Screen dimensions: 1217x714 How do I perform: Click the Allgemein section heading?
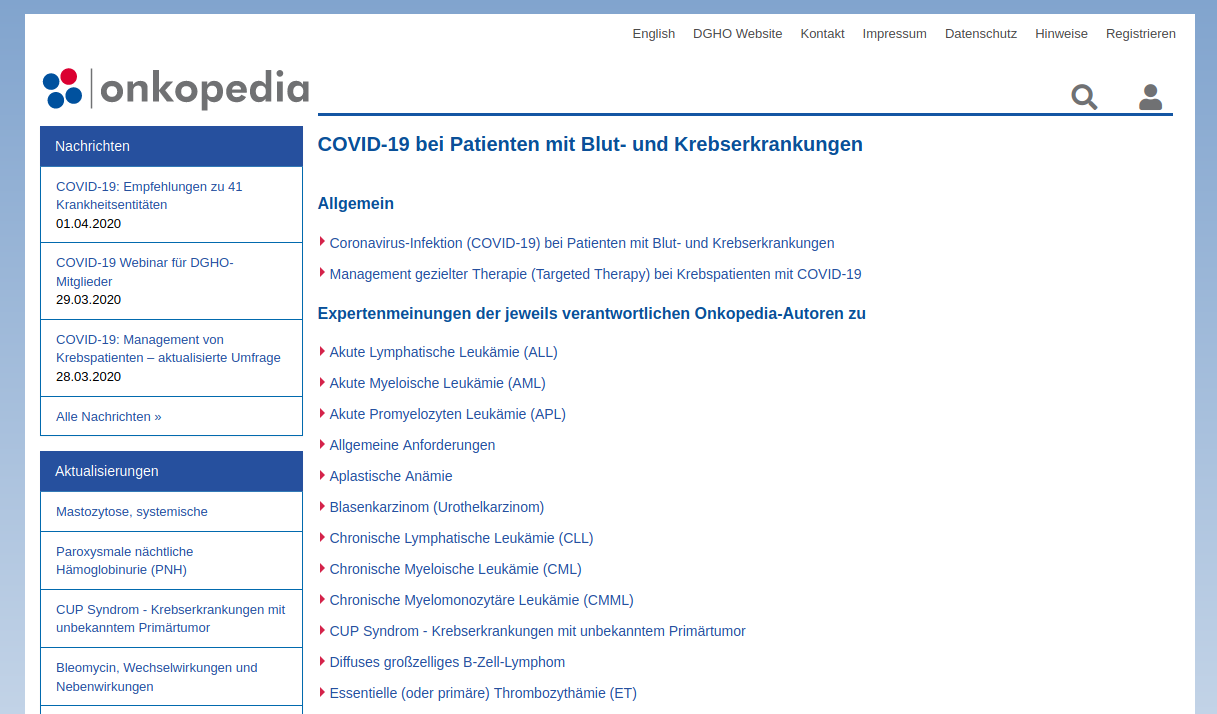(356, 204)
